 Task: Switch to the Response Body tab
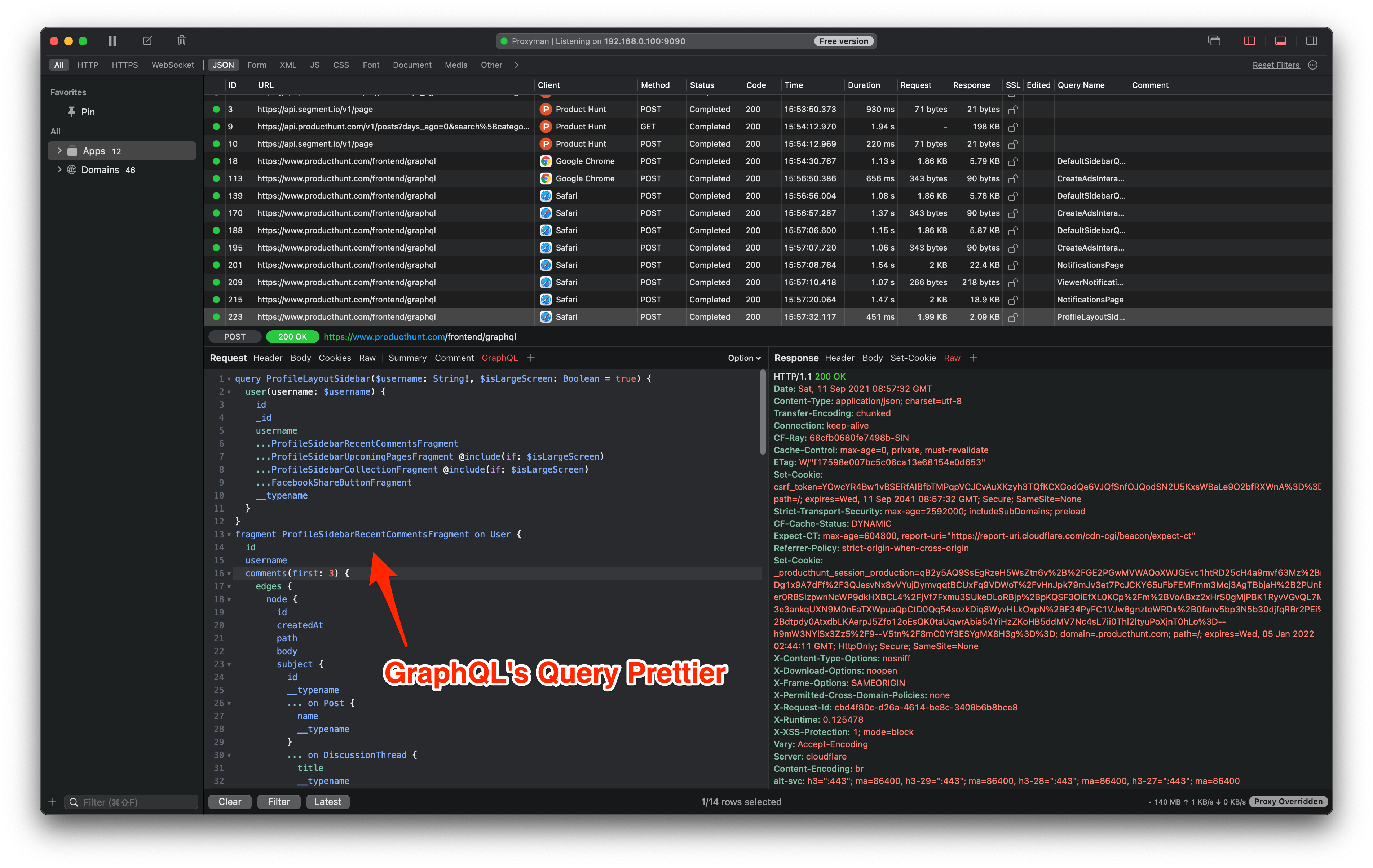[872, 358]
